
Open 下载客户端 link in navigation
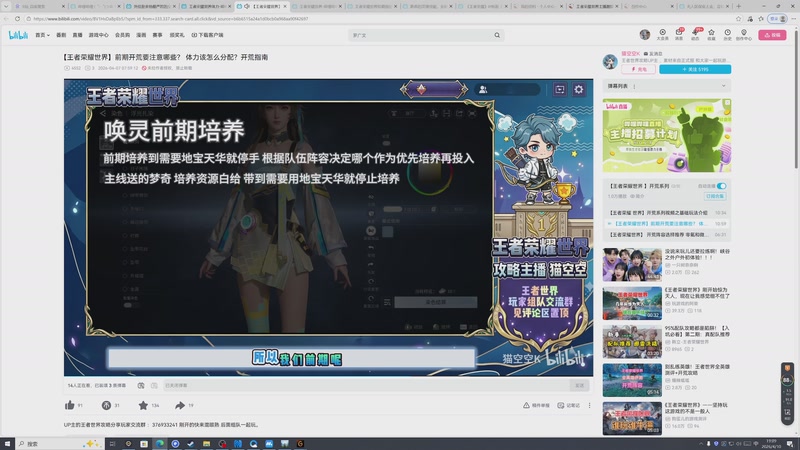pos(208,35)
